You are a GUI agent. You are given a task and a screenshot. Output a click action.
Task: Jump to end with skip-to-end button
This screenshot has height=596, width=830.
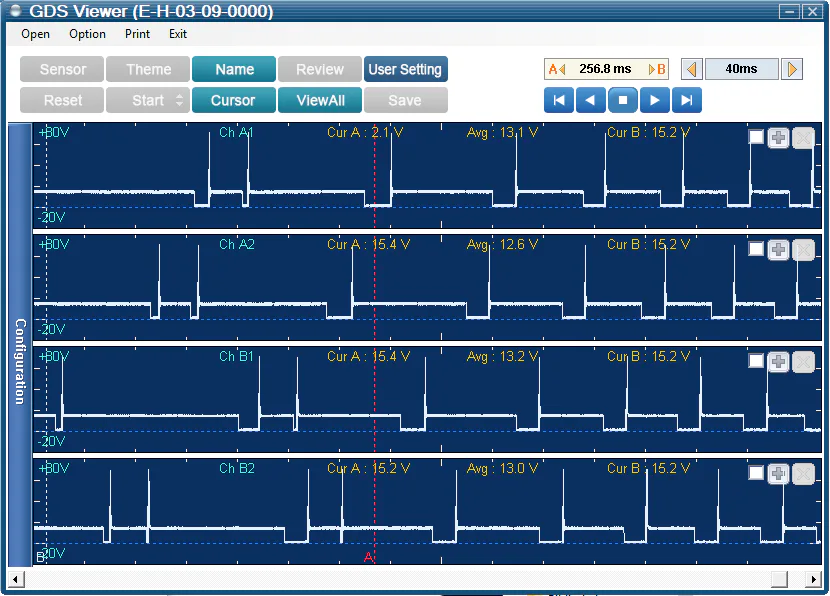click(x=687, y=100)
